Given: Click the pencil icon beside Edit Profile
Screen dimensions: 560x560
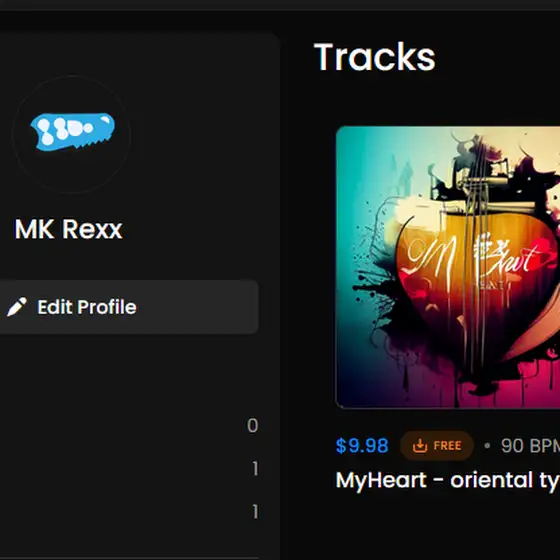Looking at the screenshot, I should (x=17, y=307).
